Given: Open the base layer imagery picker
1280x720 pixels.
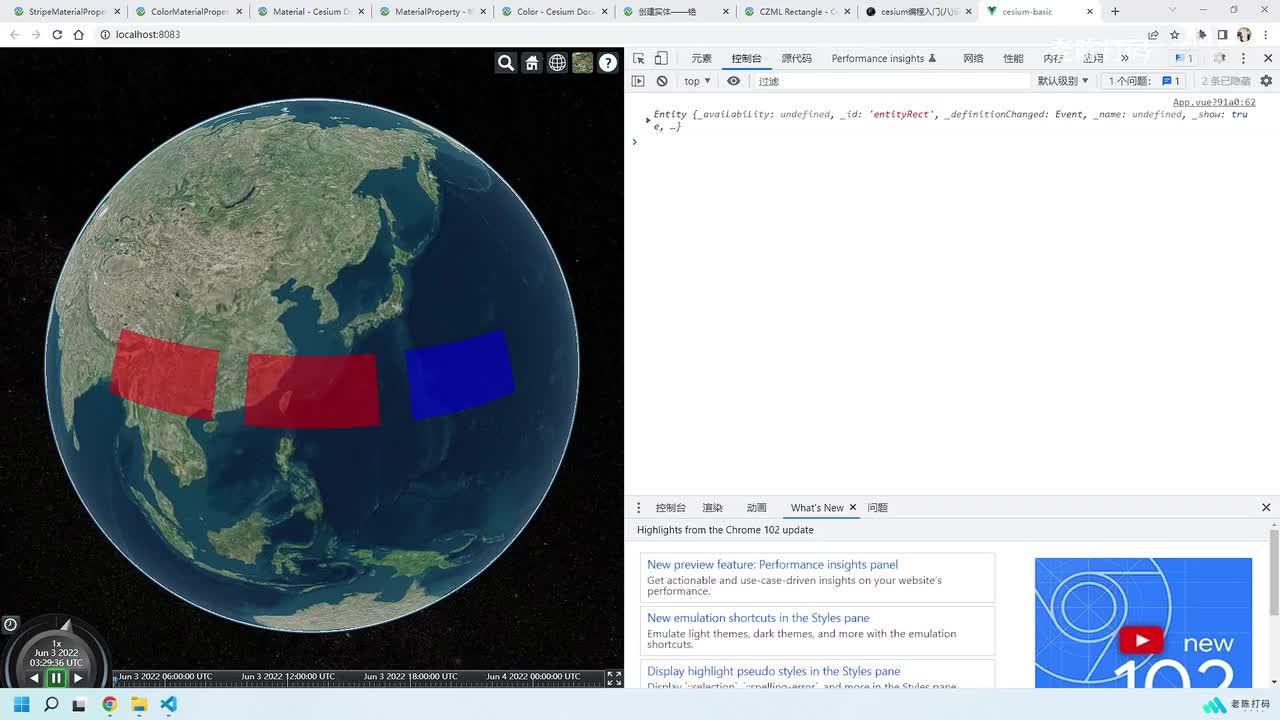Looking at the screenshot, I should click(583, 63).
